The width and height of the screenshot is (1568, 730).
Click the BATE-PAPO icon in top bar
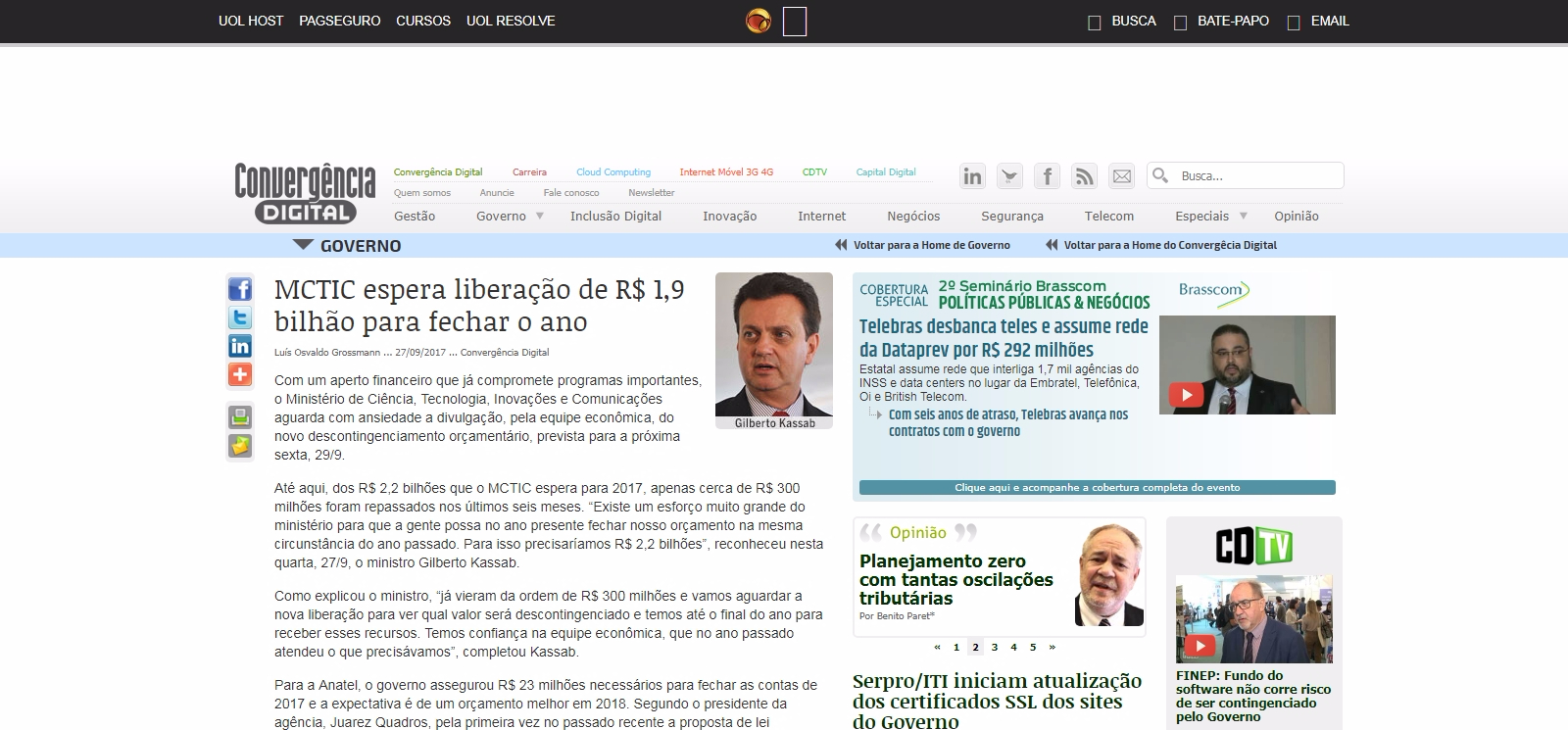coord(1181,23)
